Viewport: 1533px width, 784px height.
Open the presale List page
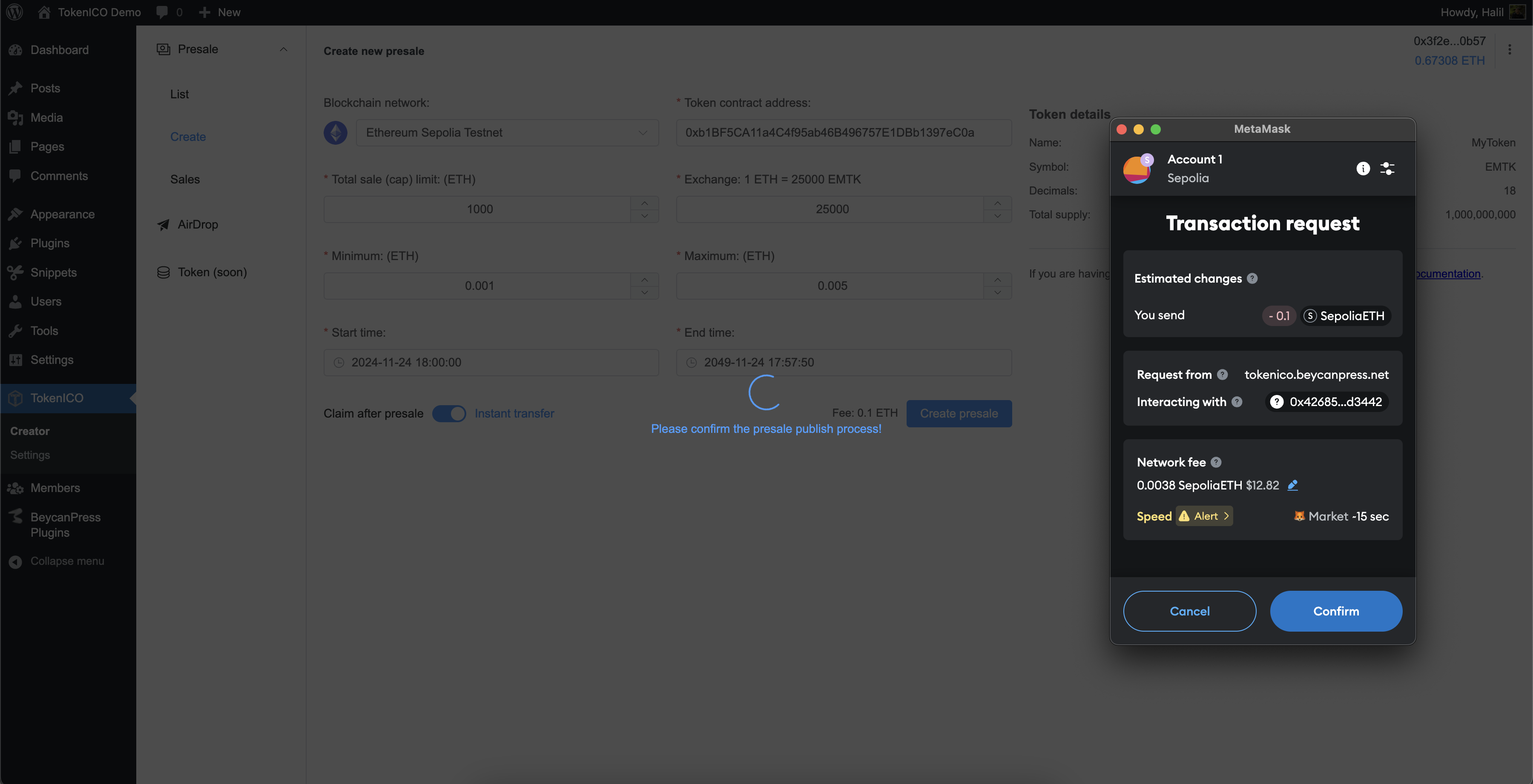pyautogui.click(x=179, y=94)
